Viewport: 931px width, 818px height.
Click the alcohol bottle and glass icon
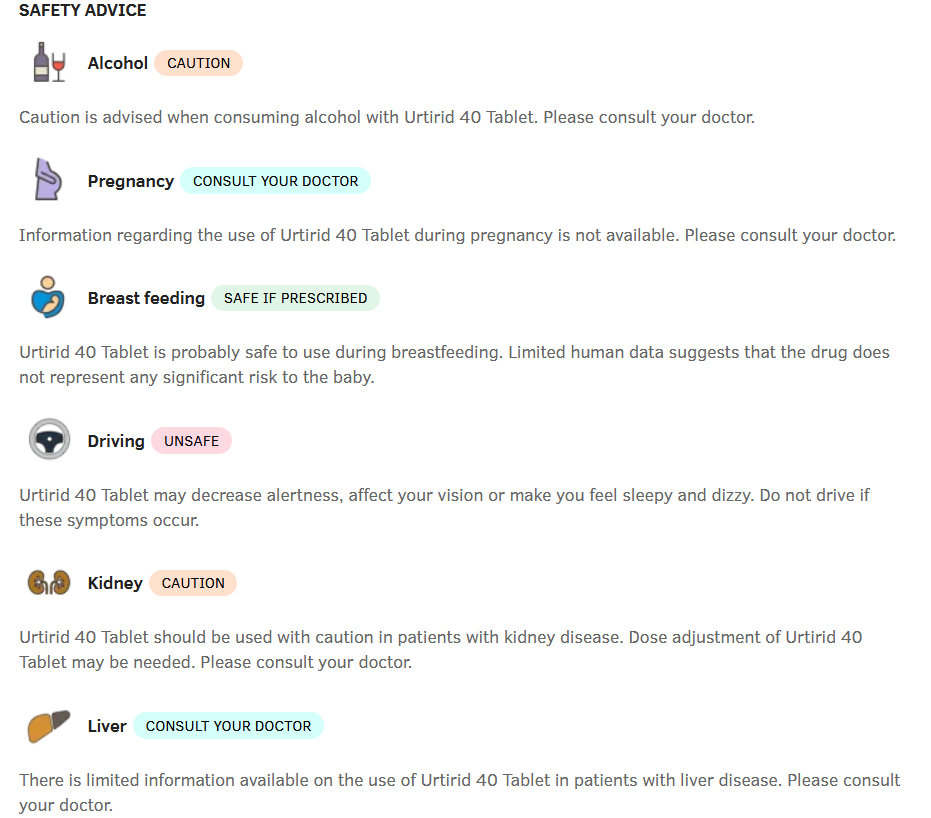click(x=49, y=63)
